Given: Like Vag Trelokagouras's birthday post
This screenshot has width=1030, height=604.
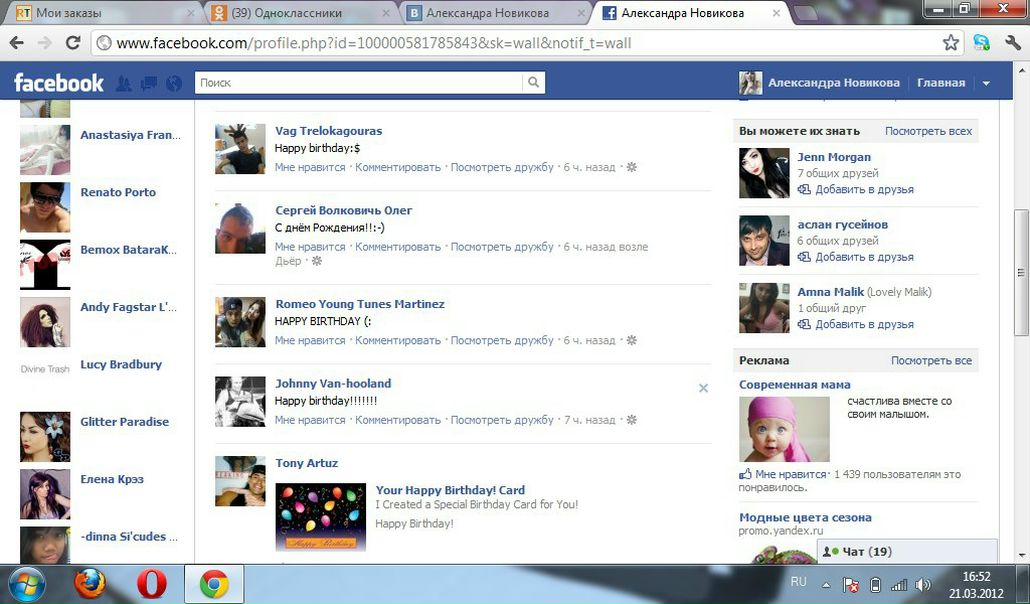Looking at the screenshot, I should [x=310, y=167].
